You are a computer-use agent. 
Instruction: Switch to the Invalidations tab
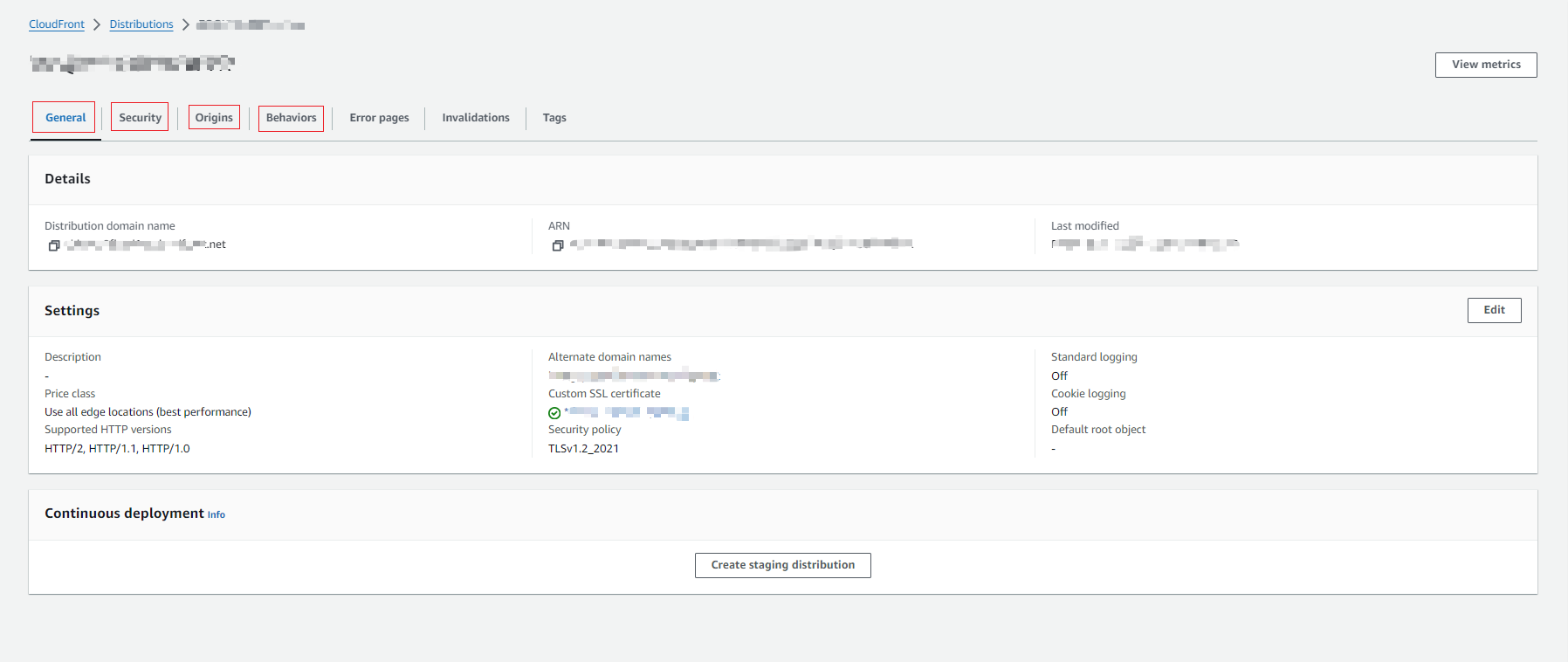(x=476, y=118)
